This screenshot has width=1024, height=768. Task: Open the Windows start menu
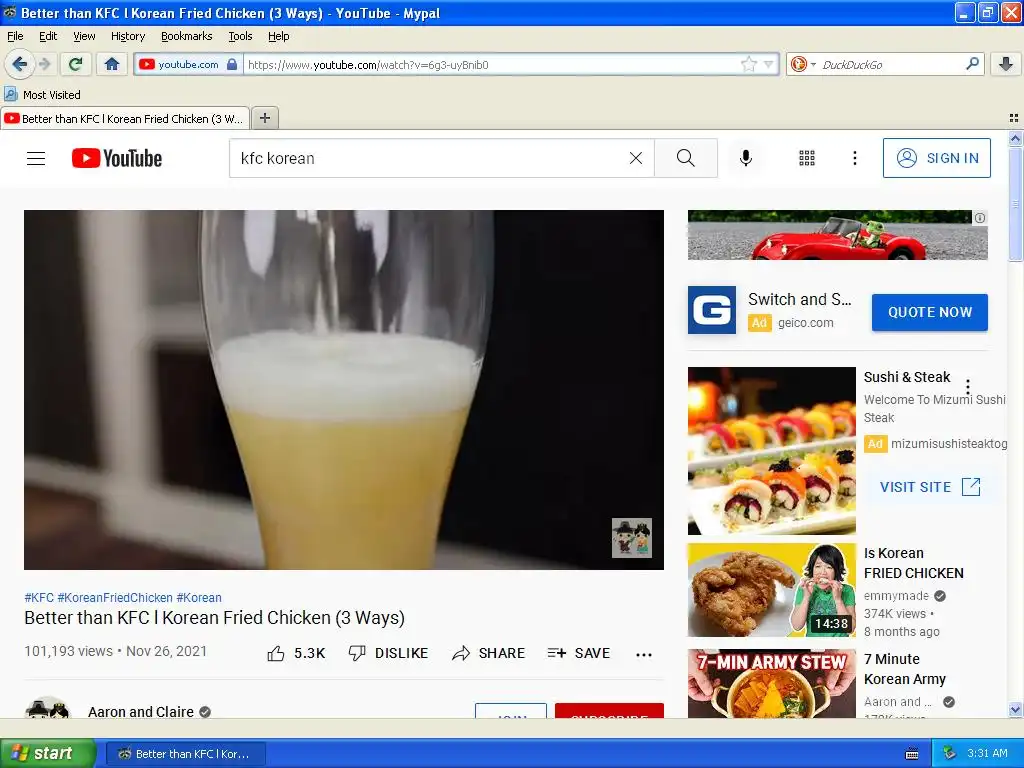tap(47, 754)
